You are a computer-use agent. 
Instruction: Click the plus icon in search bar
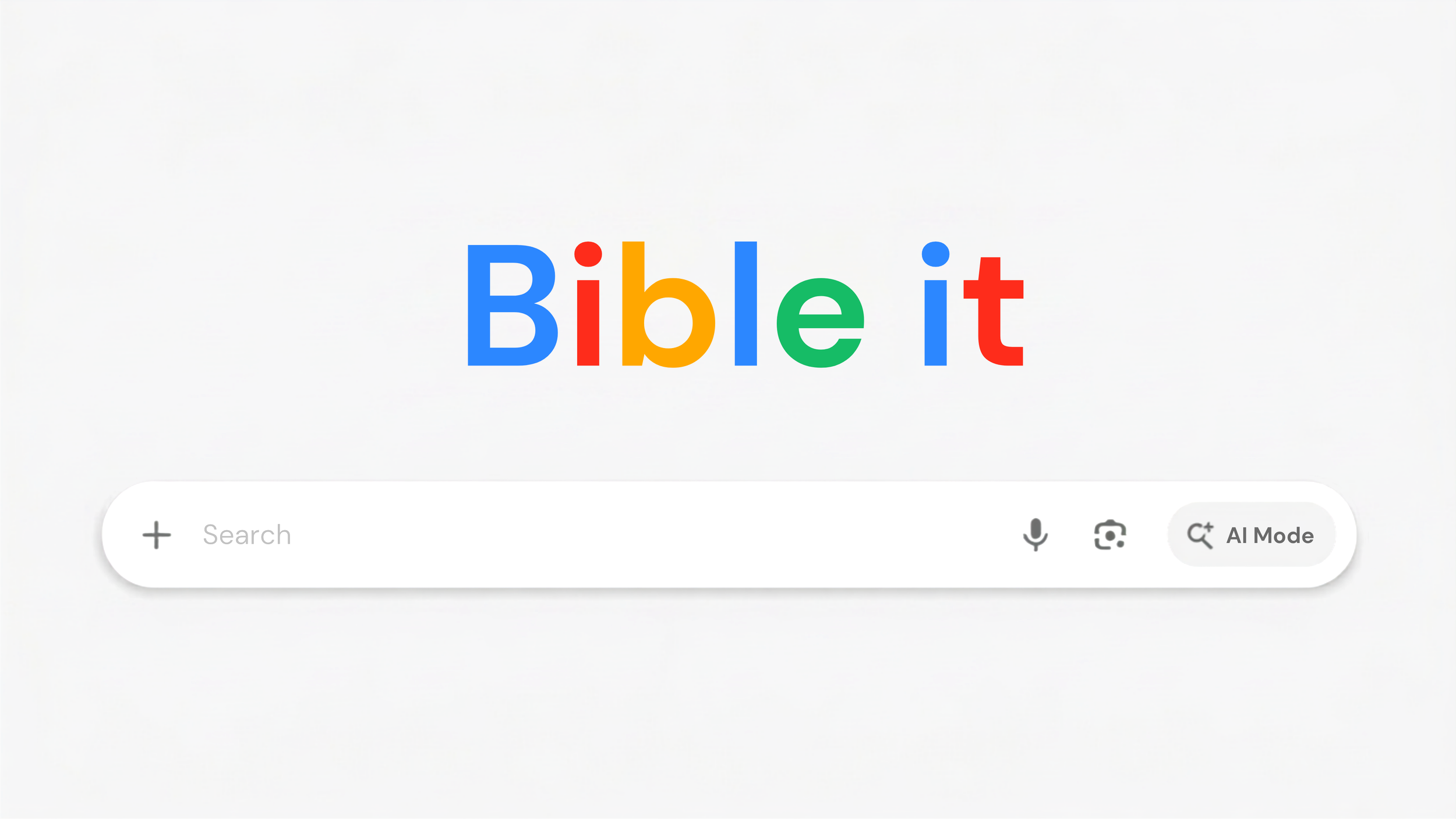[x=157, y=535]
